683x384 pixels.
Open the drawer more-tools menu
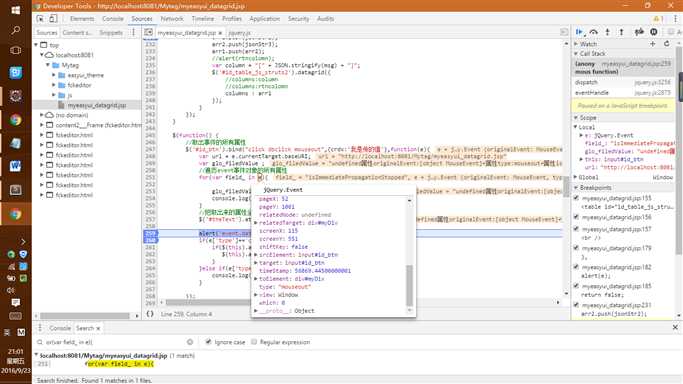[x=40, y=328]
